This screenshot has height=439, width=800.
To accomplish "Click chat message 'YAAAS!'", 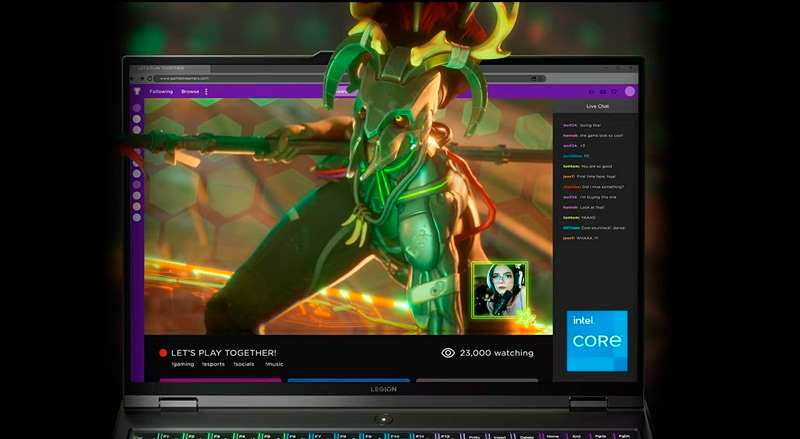I will point(588,217).
